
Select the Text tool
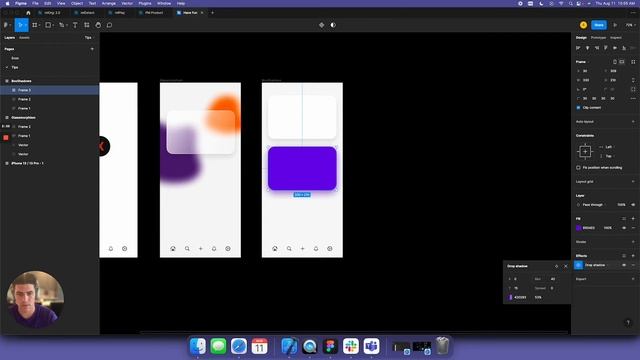75,25
